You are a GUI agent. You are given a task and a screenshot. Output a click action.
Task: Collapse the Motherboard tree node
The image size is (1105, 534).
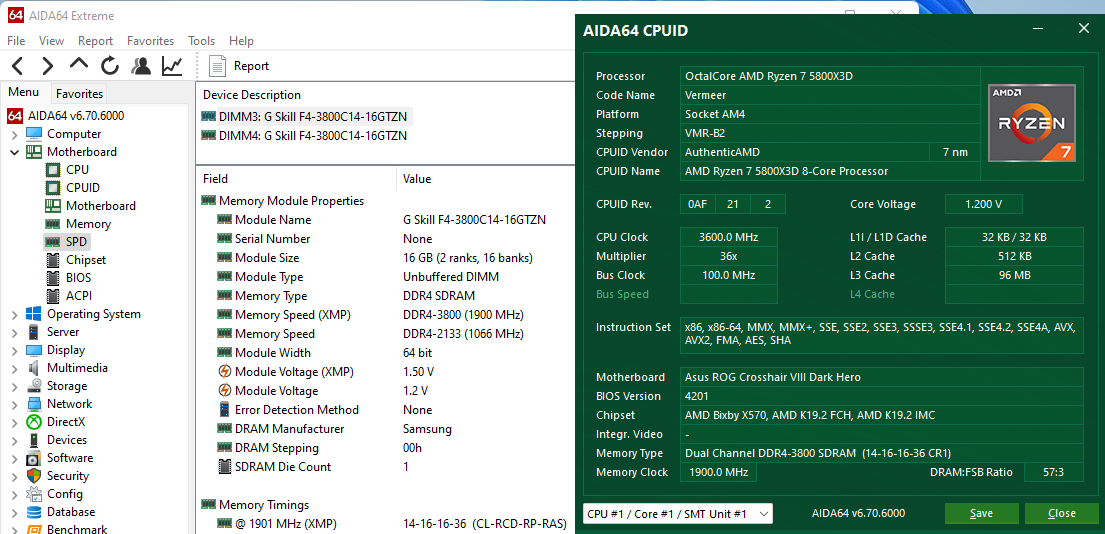tap(14, 152)
